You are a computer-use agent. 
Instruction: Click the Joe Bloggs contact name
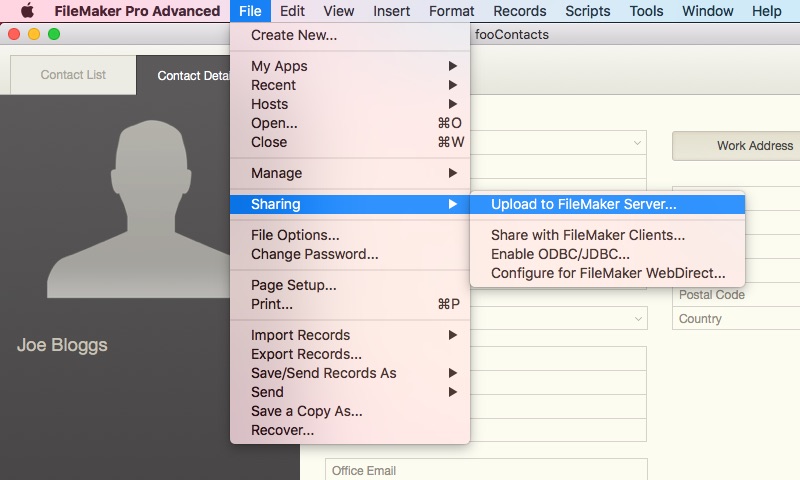pyautogui.click(x=62, y=345)
